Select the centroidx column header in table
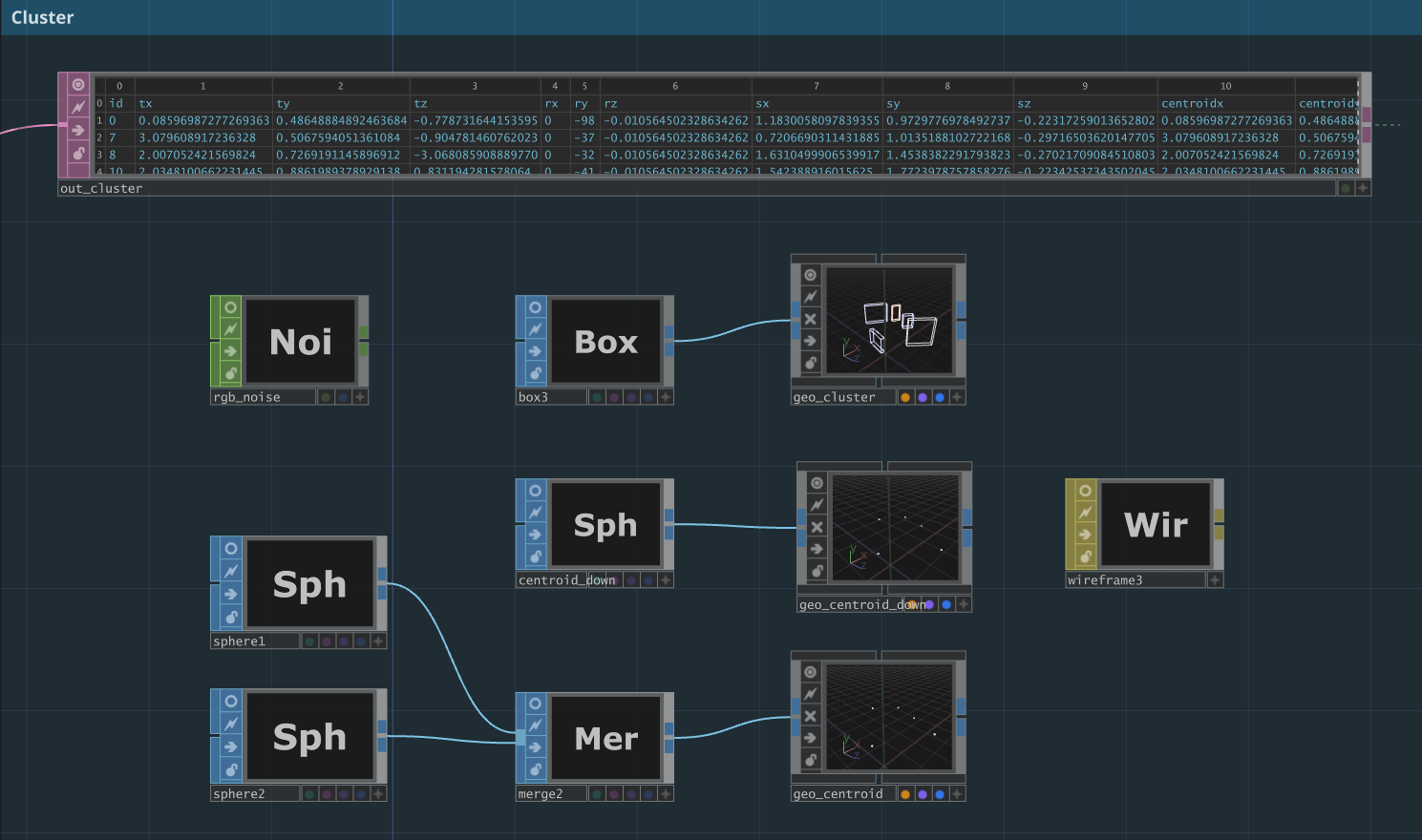 [x=1192, y=103]
